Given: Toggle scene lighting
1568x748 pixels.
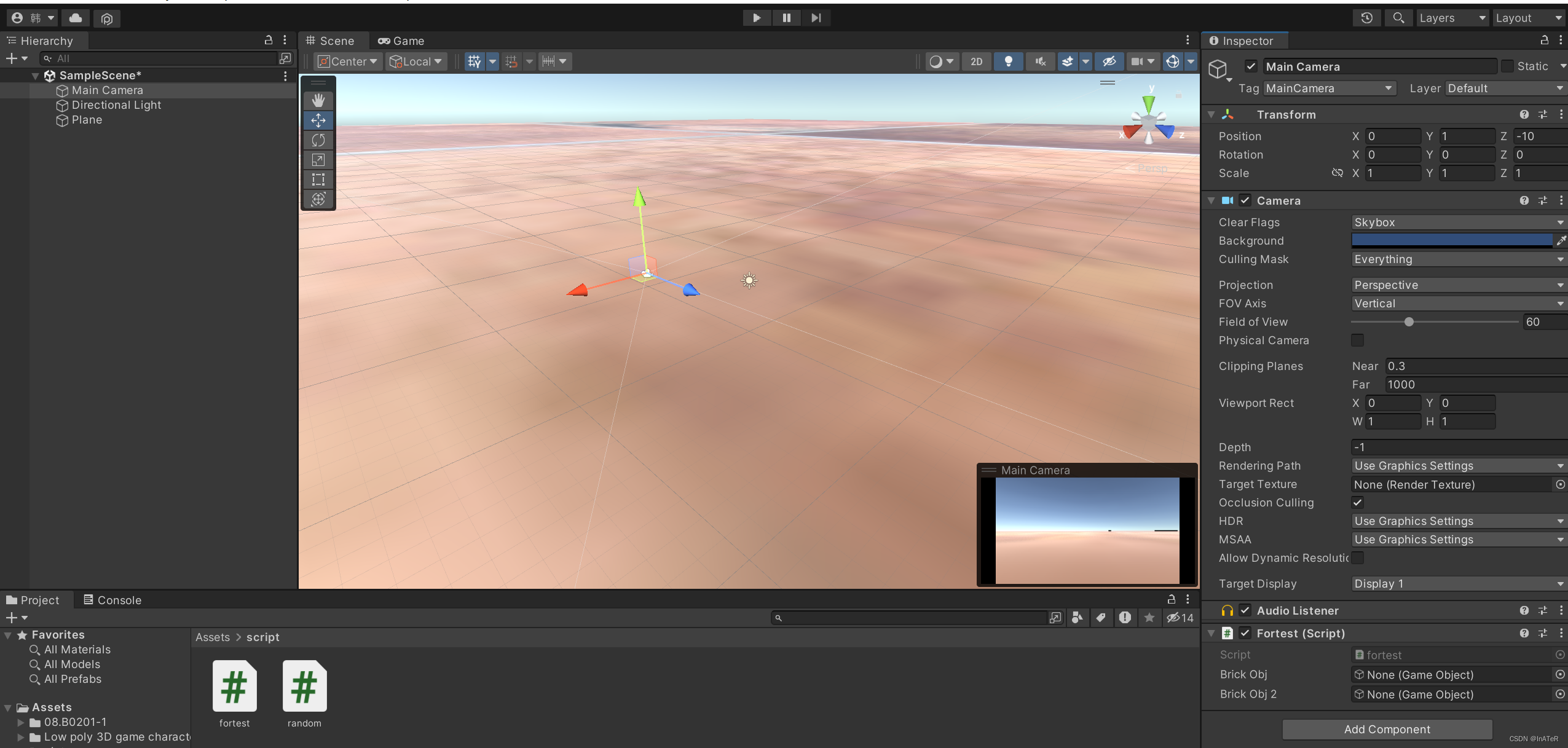Looking at the screenshot, I should pos(1008,61).
